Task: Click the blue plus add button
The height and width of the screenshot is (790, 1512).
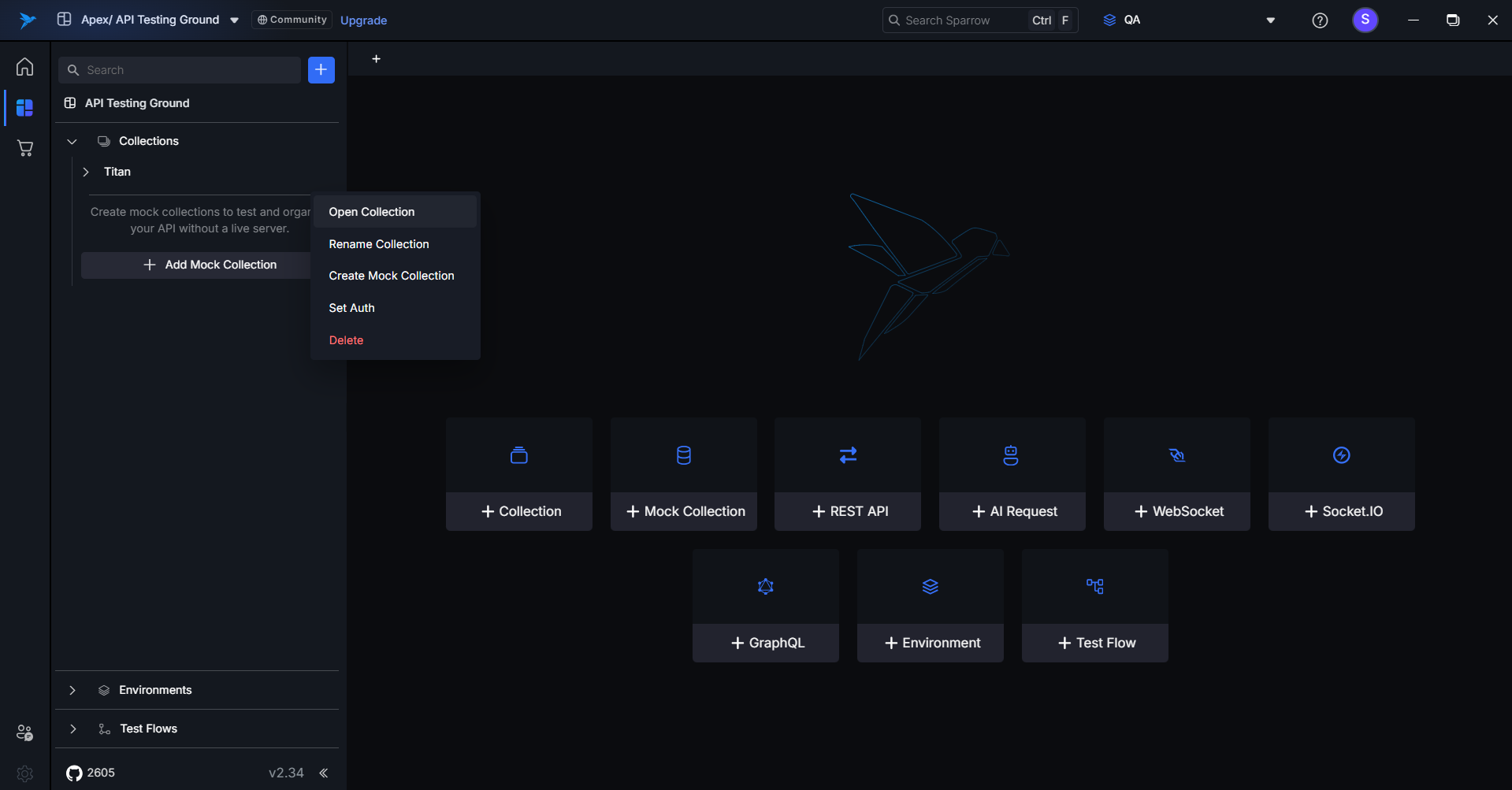Action: point(321,70)
